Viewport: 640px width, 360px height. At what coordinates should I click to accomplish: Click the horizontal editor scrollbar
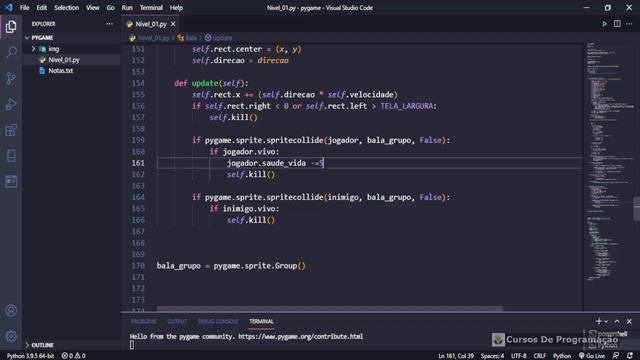pyautogui.click(x=330, y=309)
